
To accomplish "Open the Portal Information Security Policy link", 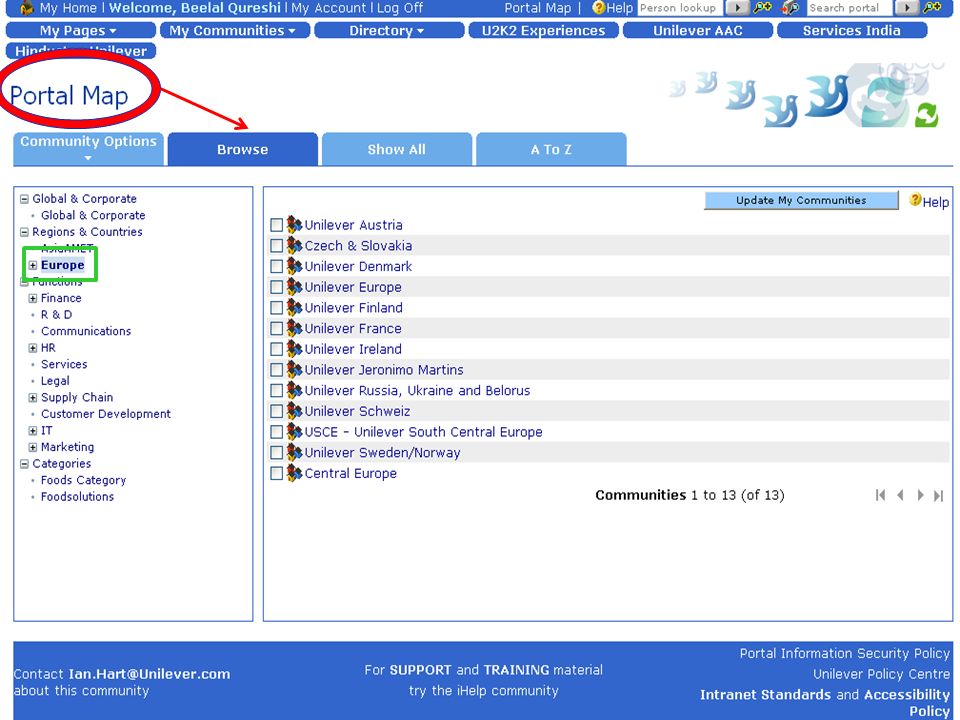I will point(845,653).
